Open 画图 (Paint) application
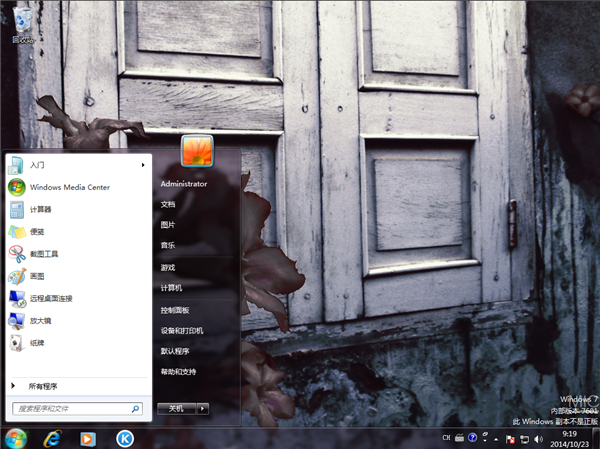600x449 pixels. [x=37, y=276]
